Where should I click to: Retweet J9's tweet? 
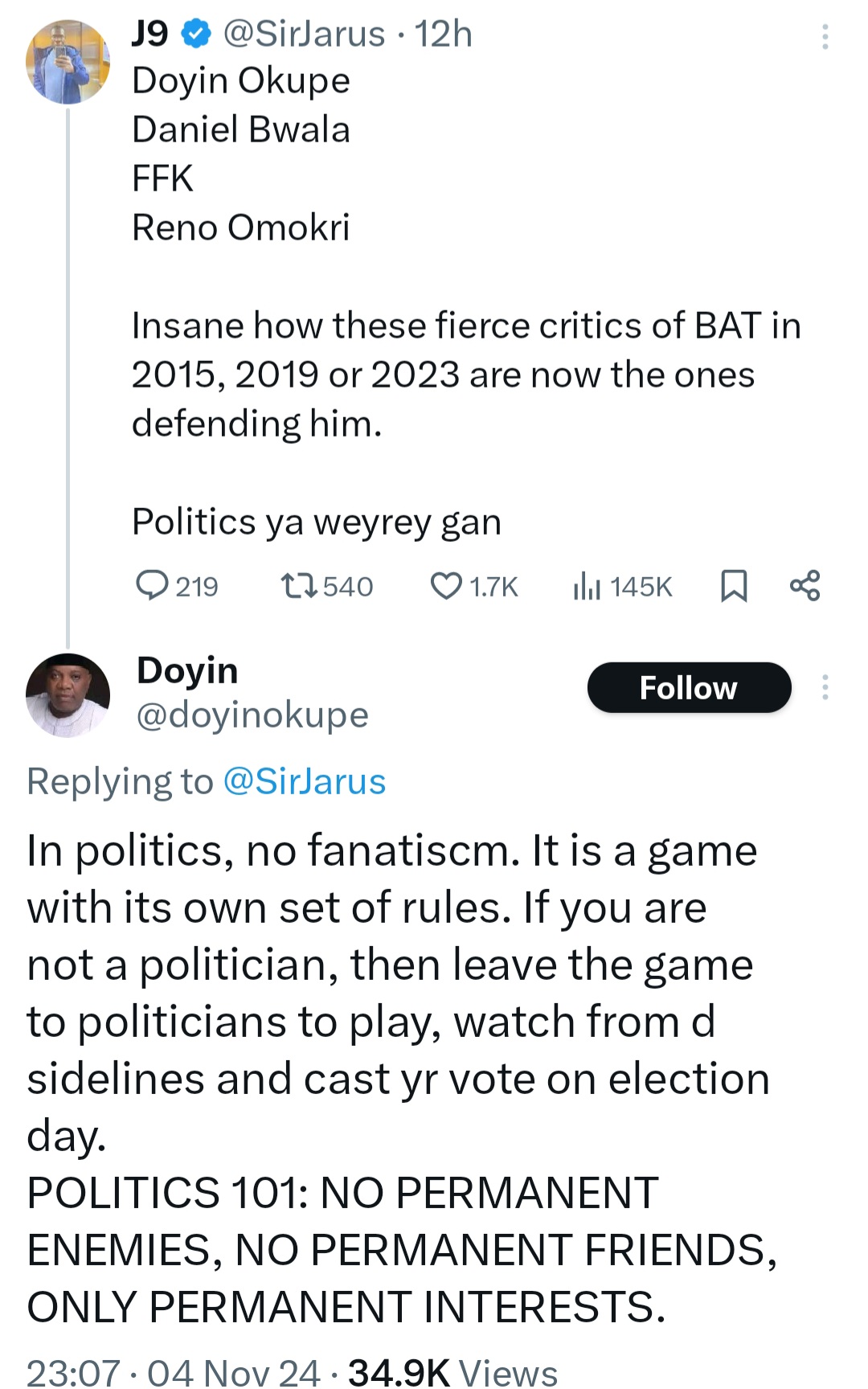tap(301, 586)
